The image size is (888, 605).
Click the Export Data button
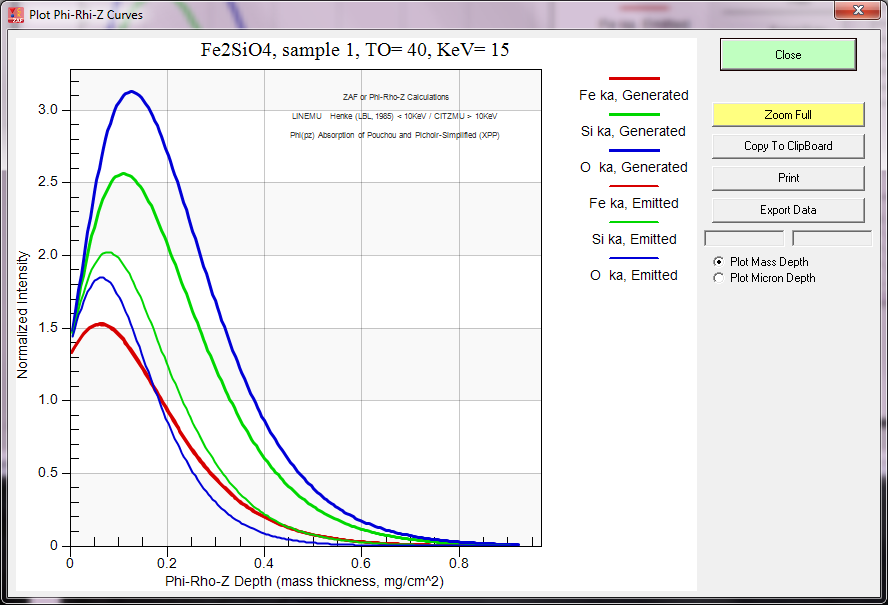click(788, 210)
